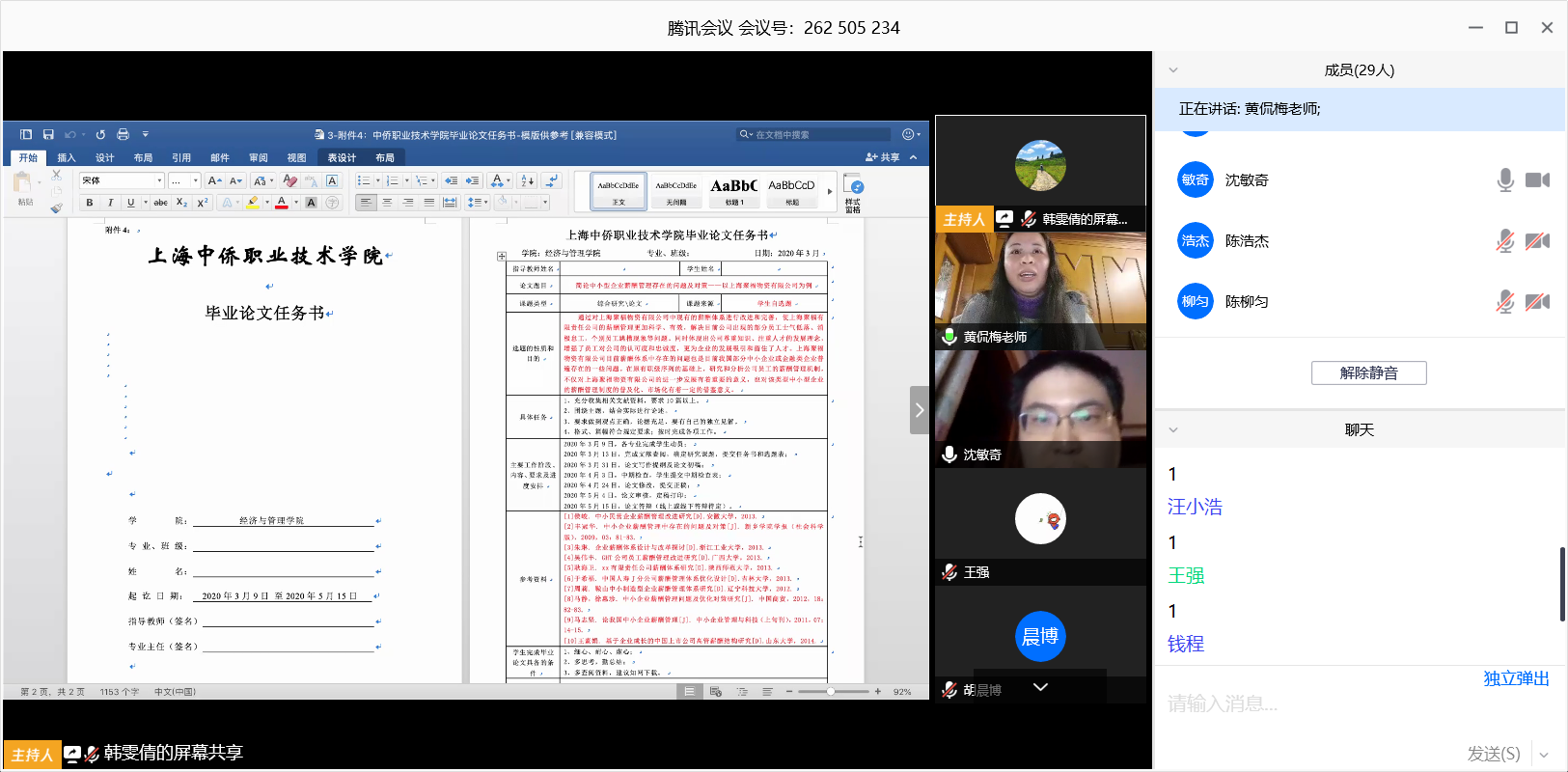
Task: Click 沈敏奇's microphone icon
Action: pyautogui.click(x=1504, y=179)
